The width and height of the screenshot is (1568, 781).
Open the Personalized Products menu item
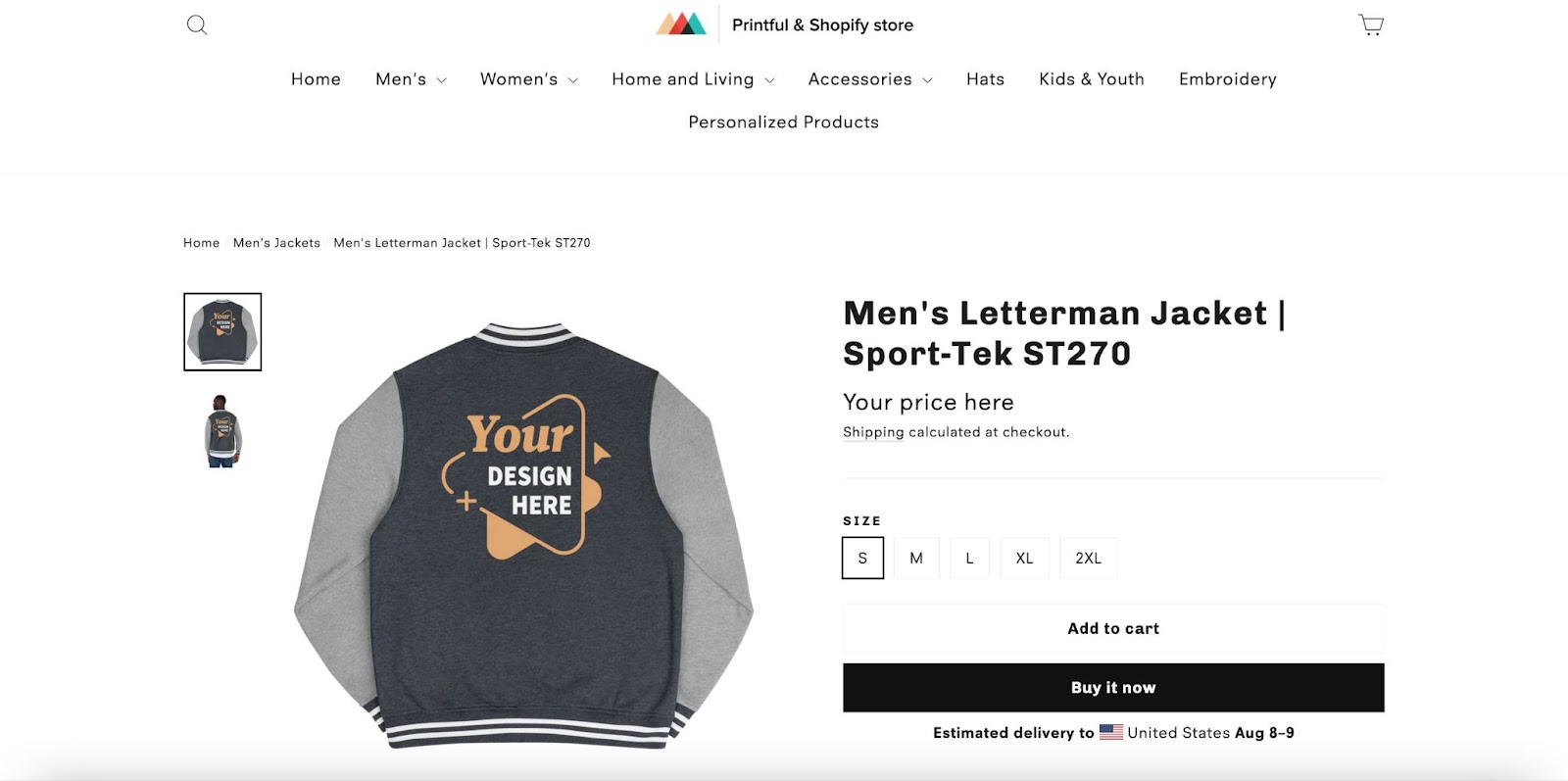pyautogui.click(x=783, y=122)
